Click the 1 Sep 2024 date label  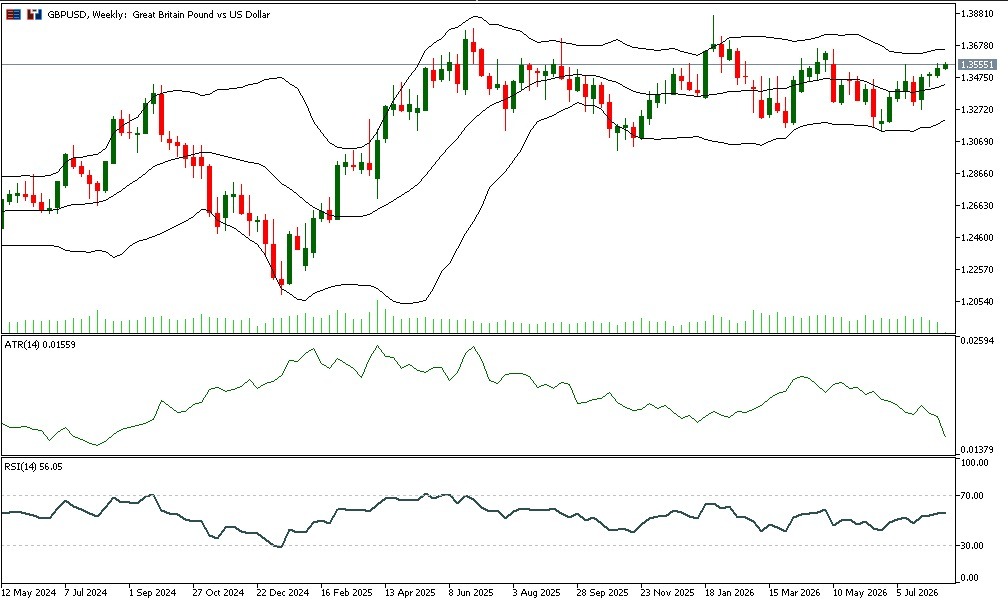click(x=152, y=592)
